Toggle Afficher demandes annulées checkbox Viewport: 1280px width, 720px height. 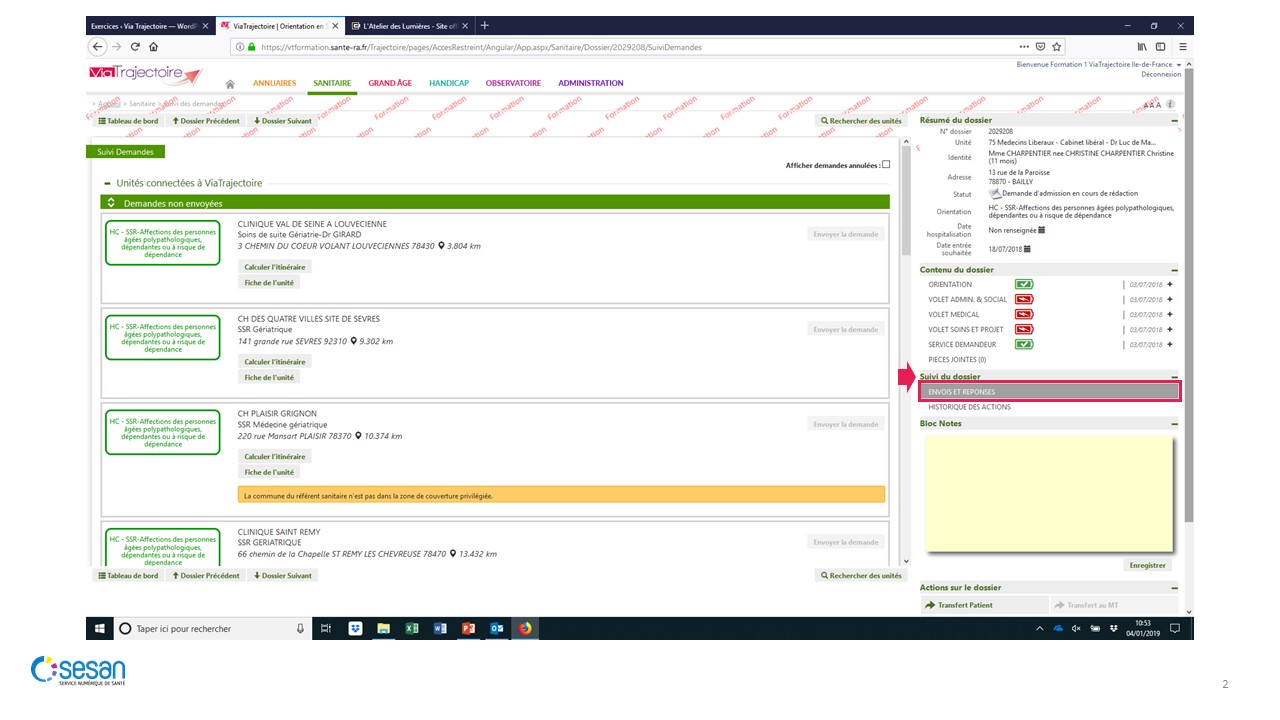click(x=886, y=165)
